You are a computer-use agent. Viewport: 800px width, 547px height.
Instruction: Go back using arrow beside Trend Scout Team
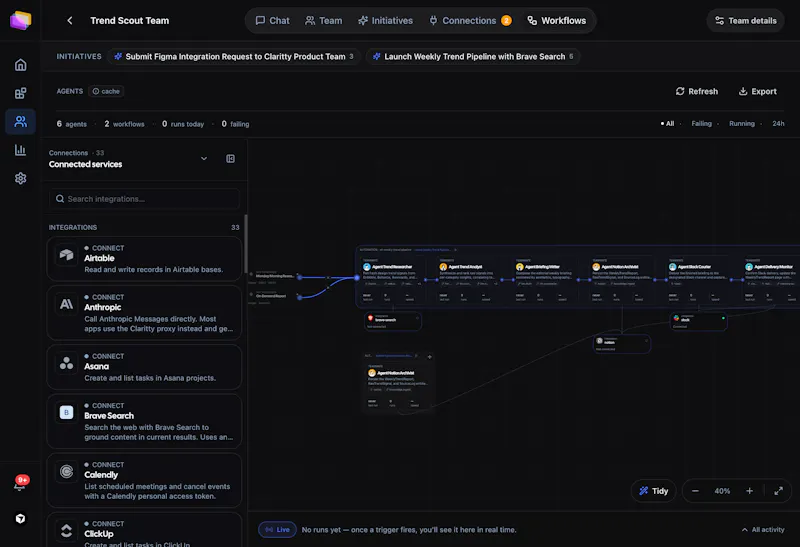pos(70,20)
